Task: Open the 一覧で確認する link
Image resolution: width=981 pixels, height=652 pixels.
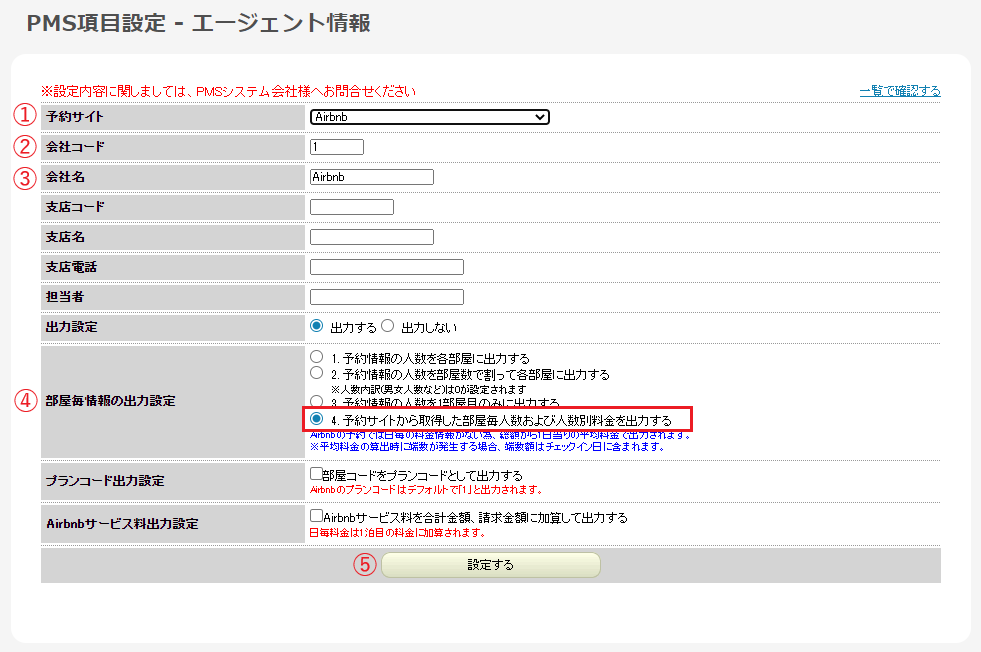Action: point(899,91)
